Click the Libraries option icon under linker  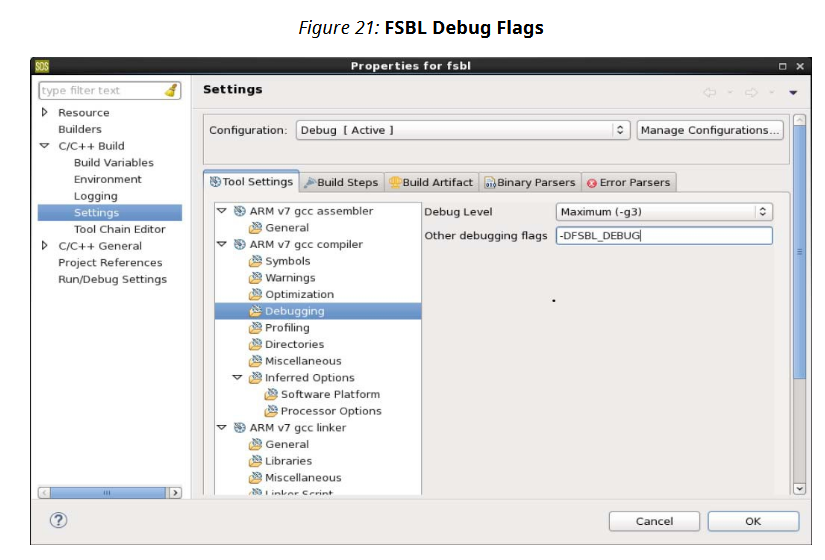[x=255, y=461]
